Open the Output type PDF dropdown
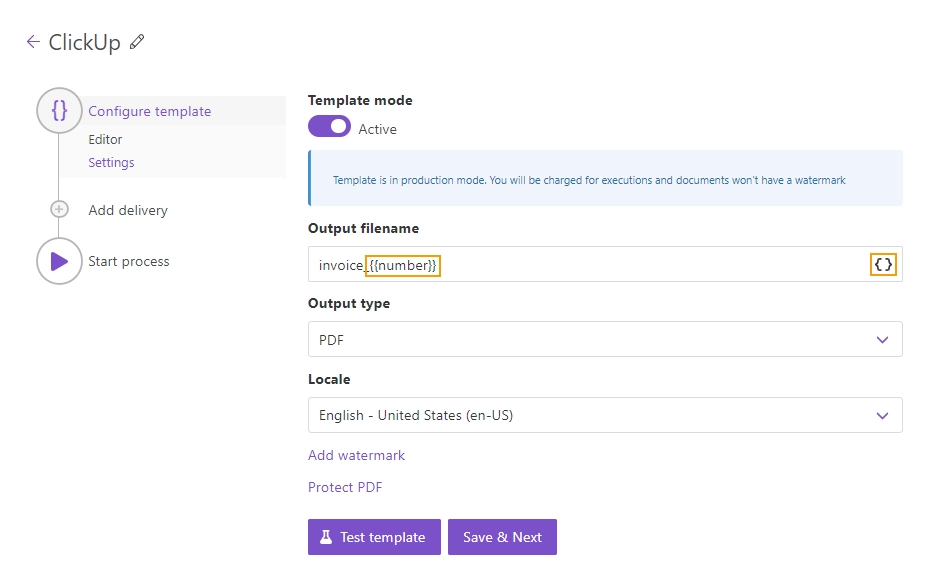941x585 pixels. click(x=605, y=339)
